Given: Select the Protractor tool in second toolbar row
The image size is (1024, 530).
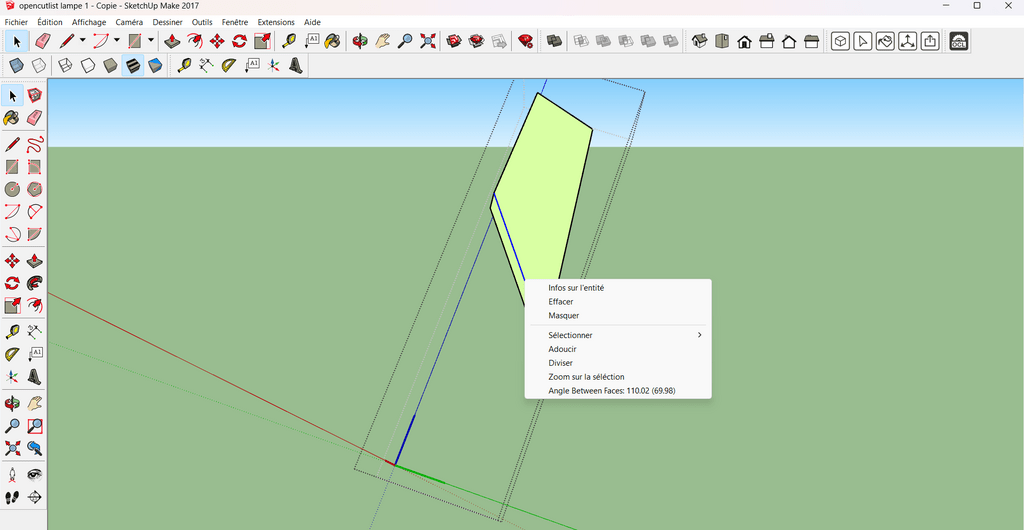Looking at the screenshot, I should pos(228,66).
